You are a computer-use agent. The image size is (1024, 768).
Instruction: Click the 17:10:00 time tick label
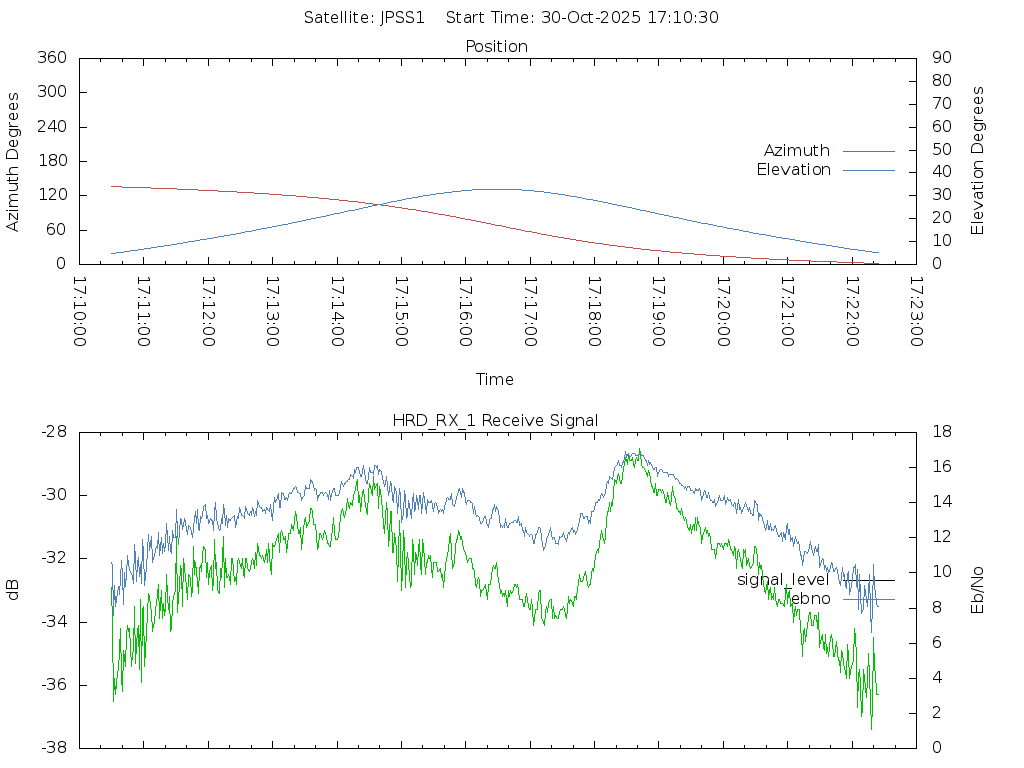click(x=79, y=312)
